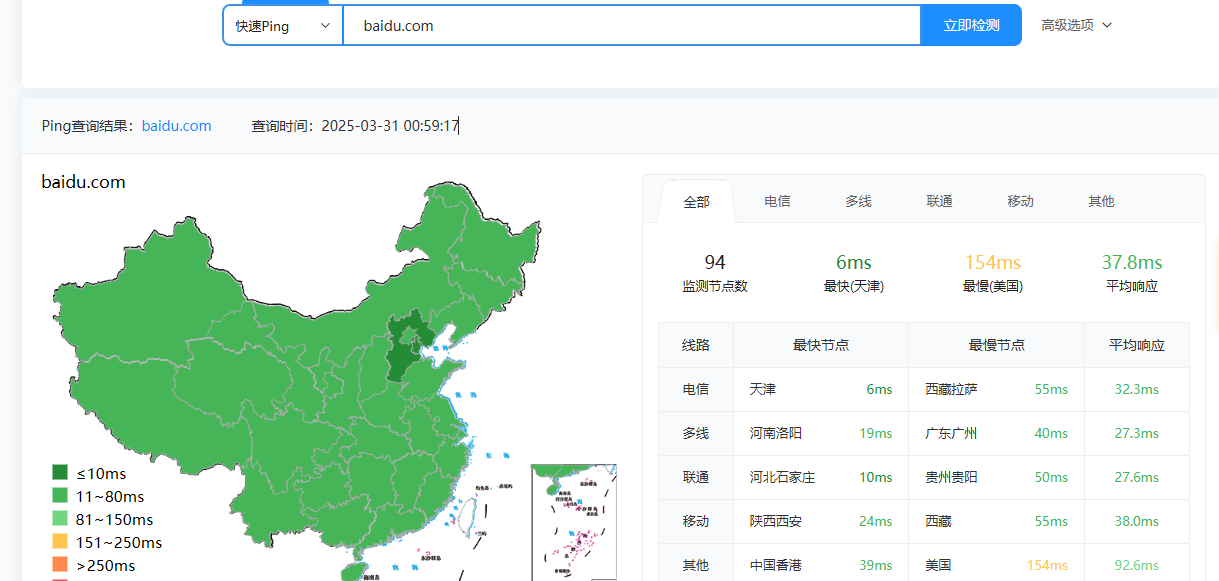Click the baidu.com domain input field
Screen dimensions: 1219x581
(x=630, y=26)
